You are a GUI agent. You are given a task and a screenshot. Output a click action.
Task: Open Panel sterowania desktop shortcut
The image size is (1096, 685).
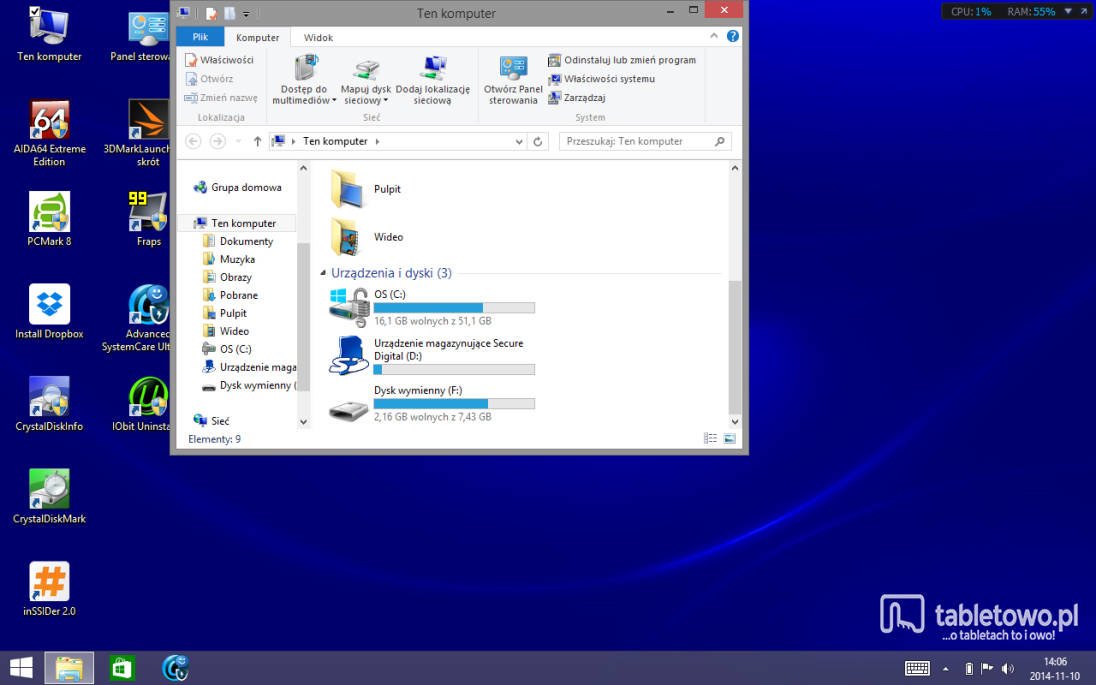(x=145, y=34)
